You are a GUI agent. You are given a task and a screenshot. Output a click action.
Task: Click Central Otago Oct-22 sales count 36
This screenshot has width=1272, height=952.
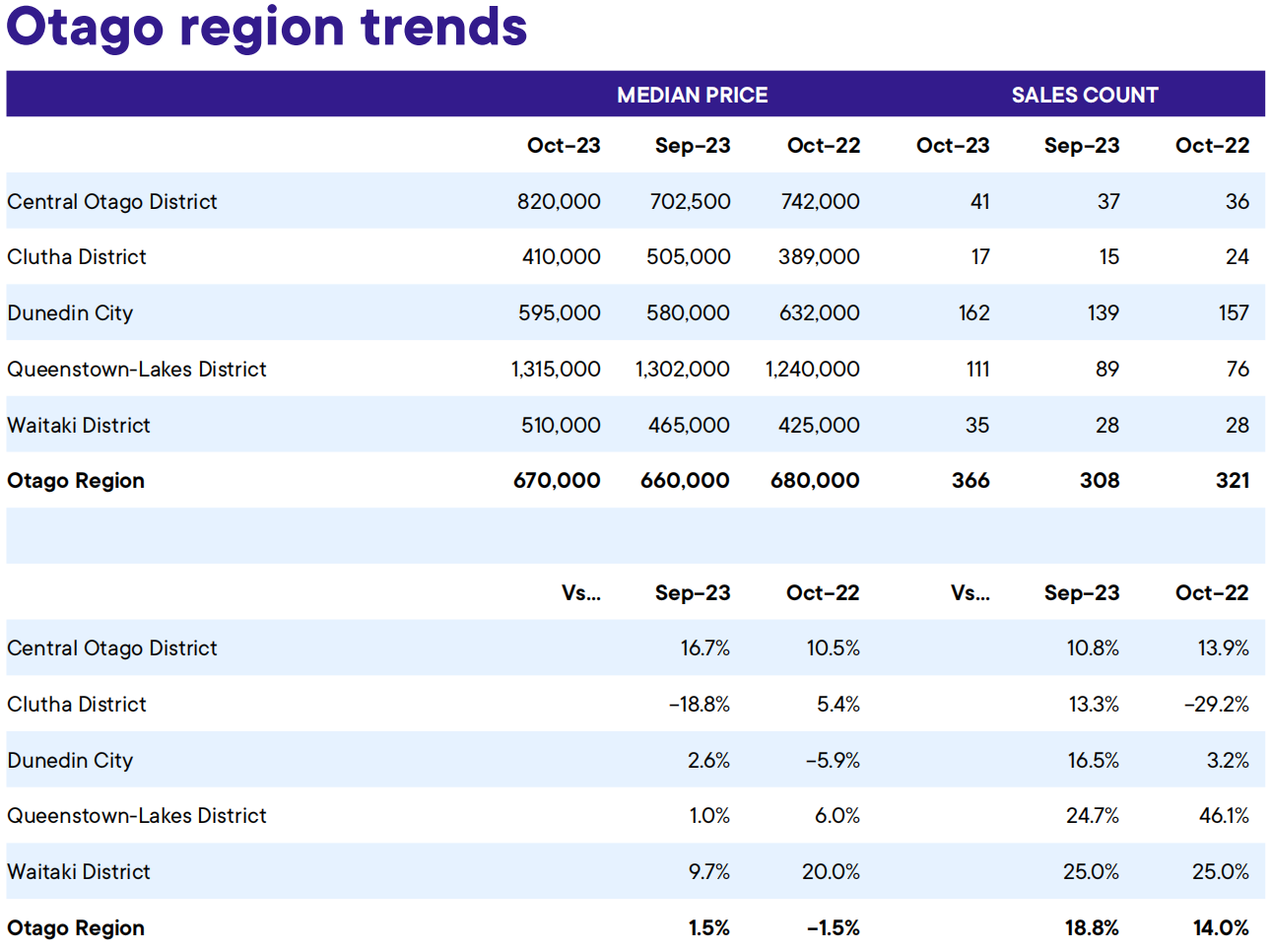point(1238,201)
